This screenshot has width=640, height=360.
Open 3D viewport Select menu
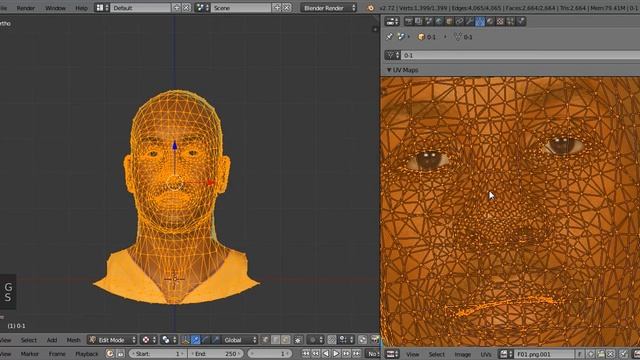tap(29, 340)
